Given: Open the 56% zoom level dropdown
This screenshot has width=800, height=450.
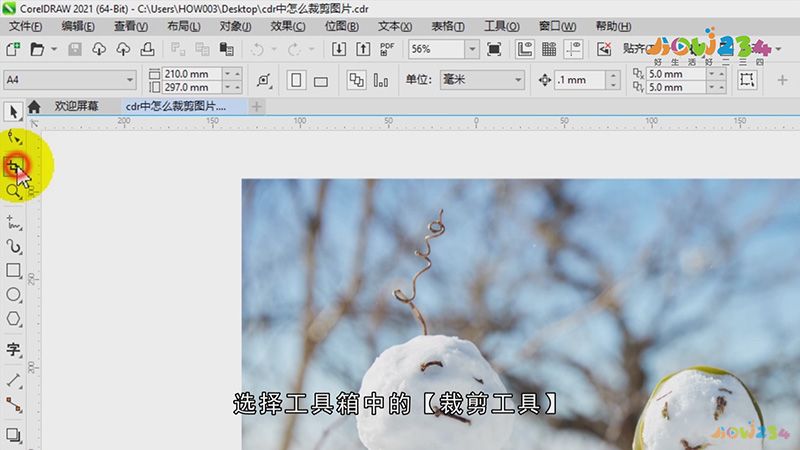Looking at the screenshot, I should (x=472, y=49).
